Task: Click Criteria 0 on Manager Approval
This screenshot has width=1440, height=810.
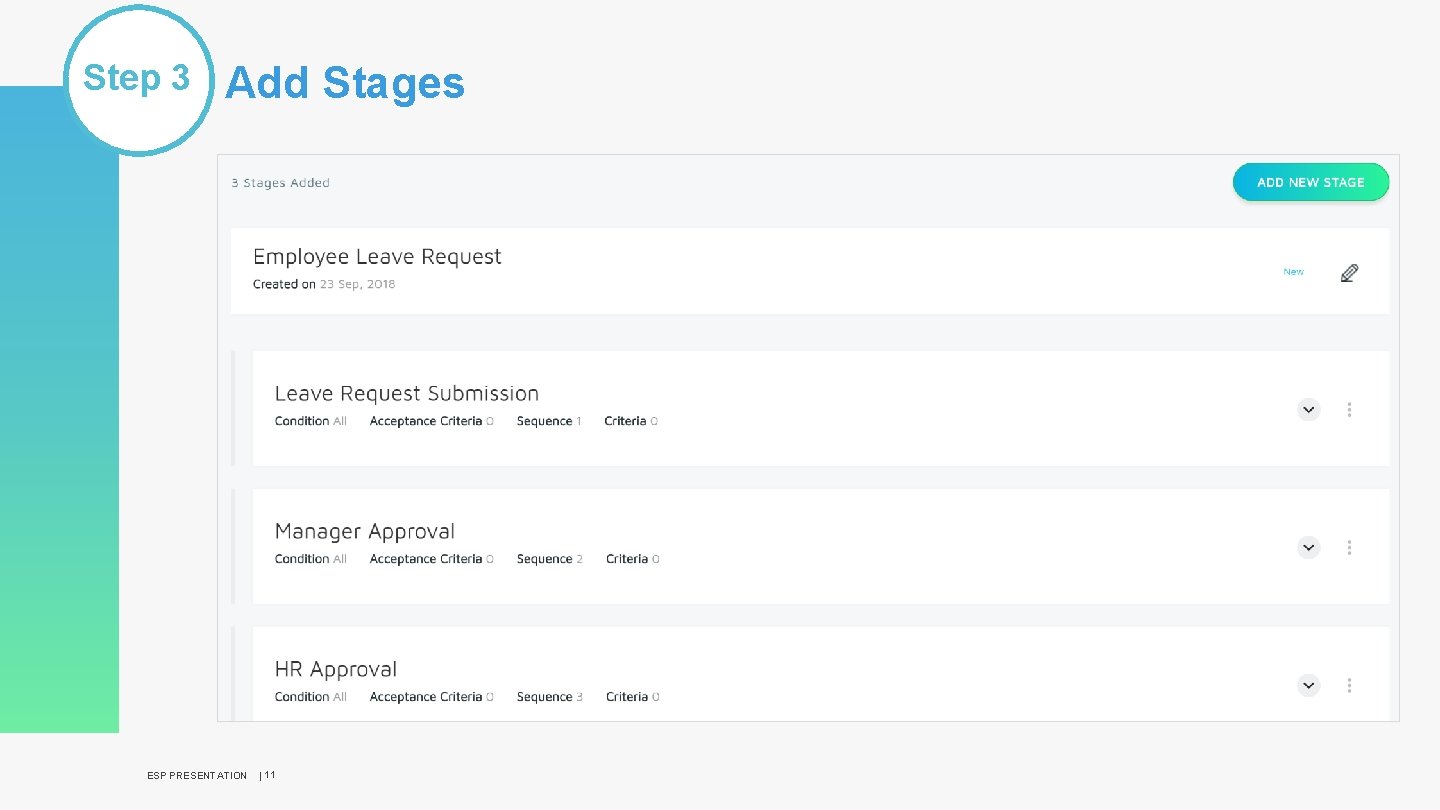Action: (x=632, y=558)
